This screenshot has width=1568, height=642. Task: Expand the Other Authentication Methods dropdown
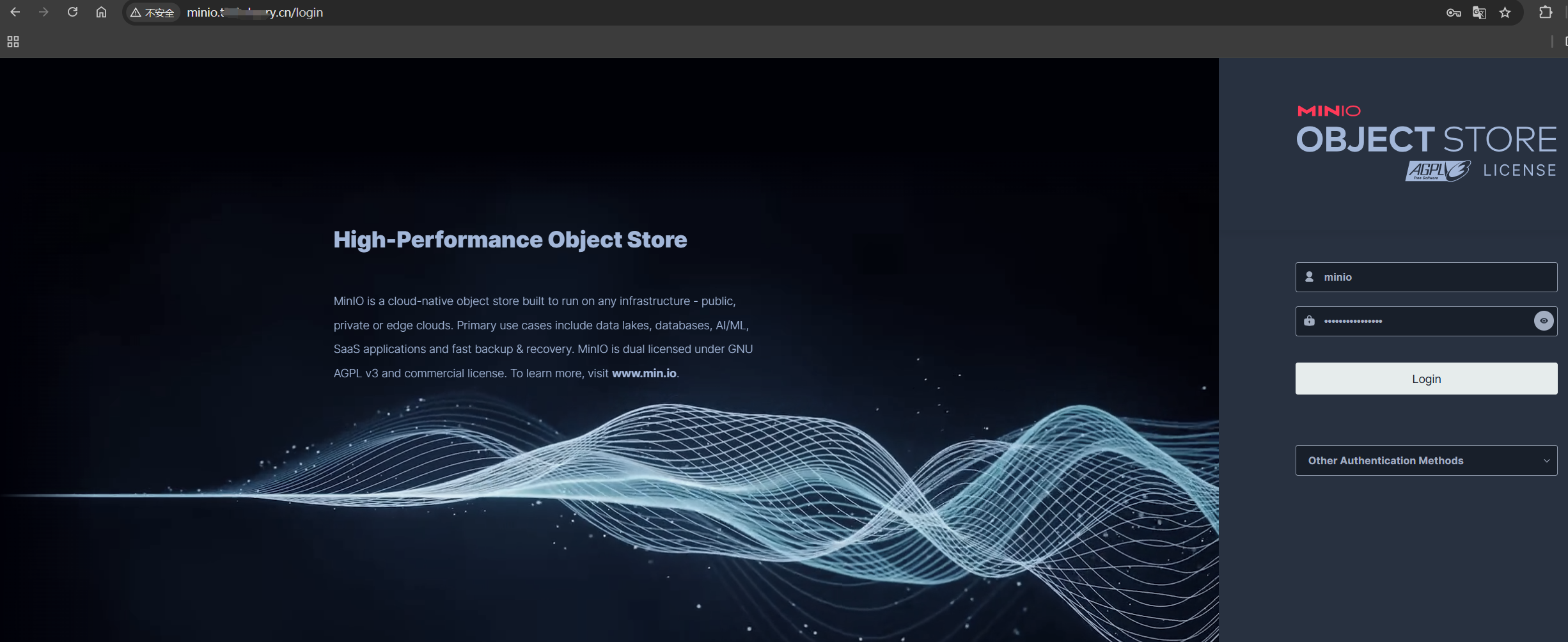1426,460
